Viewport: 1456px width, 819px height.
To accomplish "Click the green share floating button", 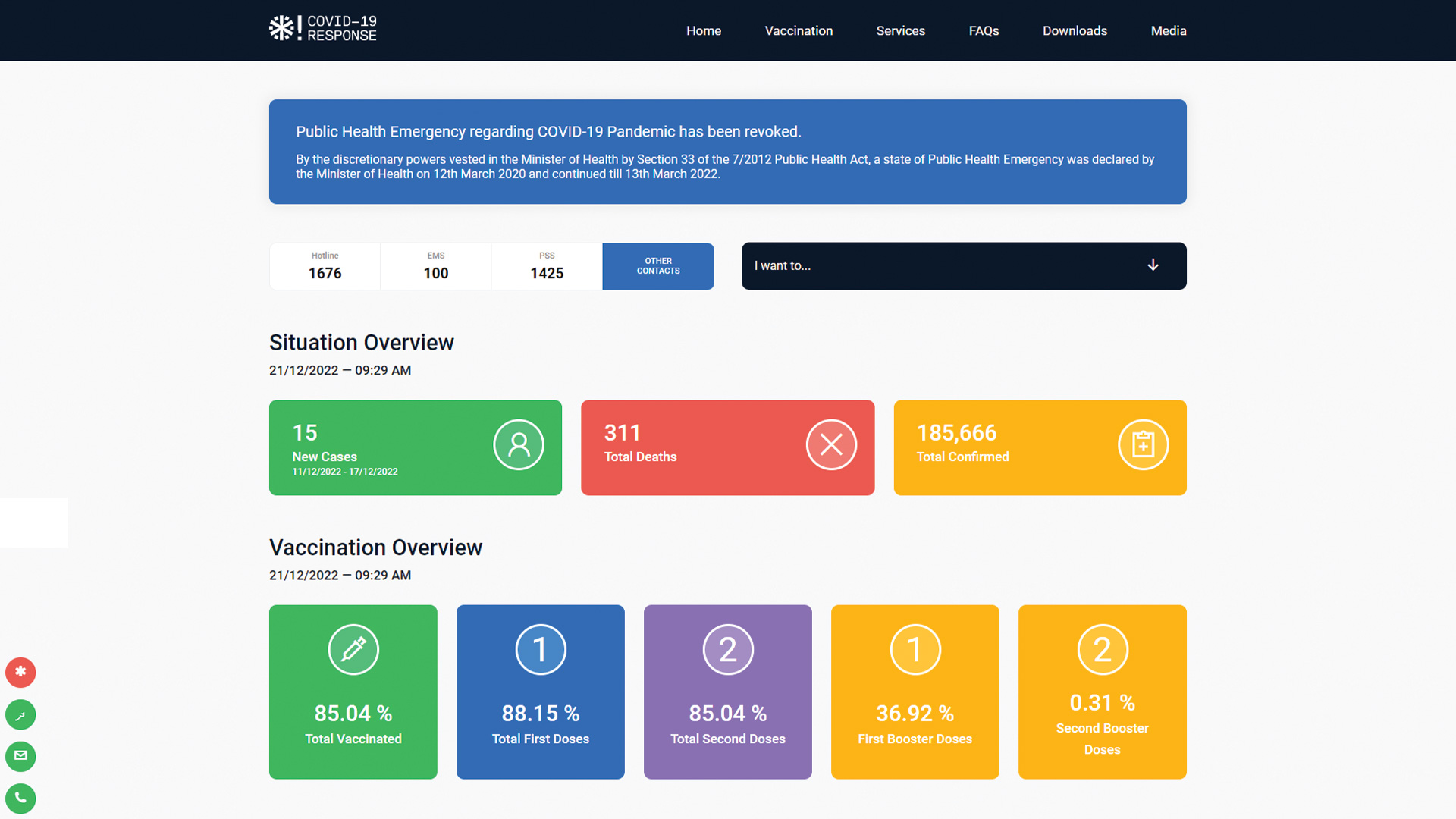I will click(20, 714).
